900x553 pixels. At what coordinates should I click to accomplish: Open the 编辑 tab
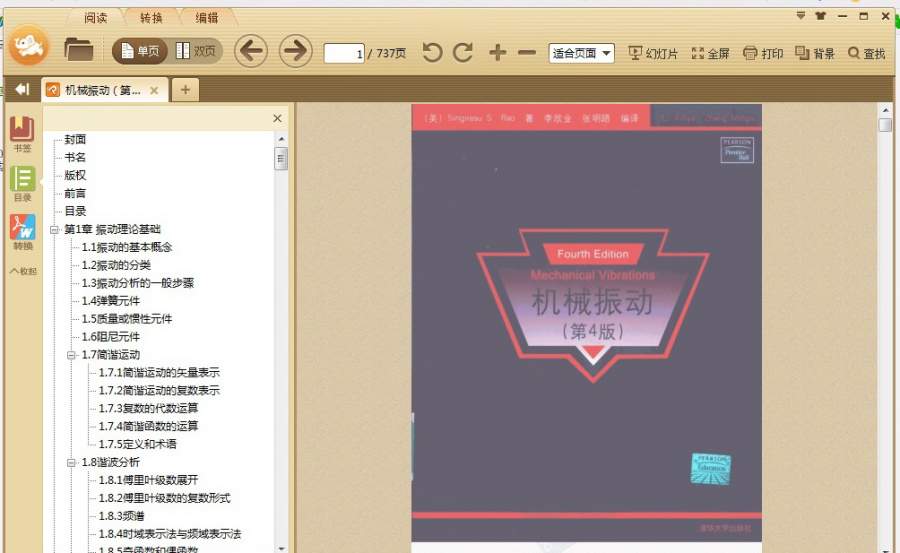click(x=207, y=18)
